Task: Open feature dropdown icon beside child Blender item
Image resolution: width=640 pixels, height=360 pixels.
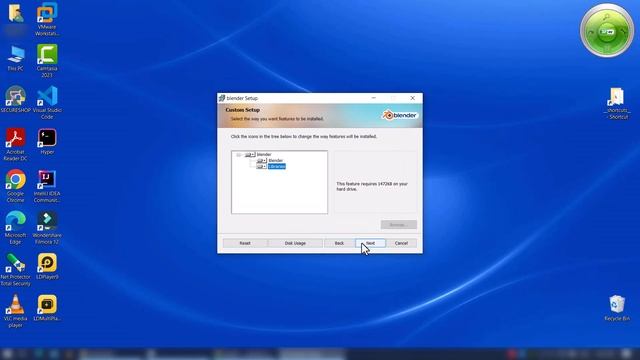Action: pos(261,161)
